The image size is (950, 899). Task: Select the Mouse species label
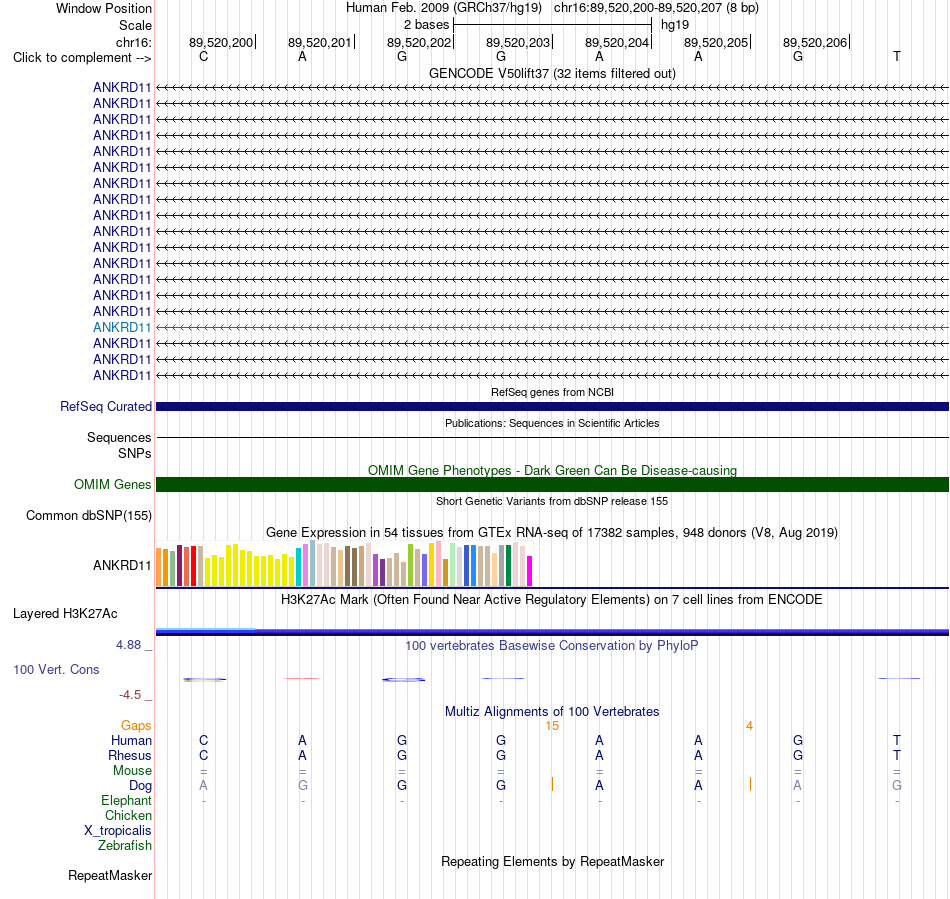[132, 771]
